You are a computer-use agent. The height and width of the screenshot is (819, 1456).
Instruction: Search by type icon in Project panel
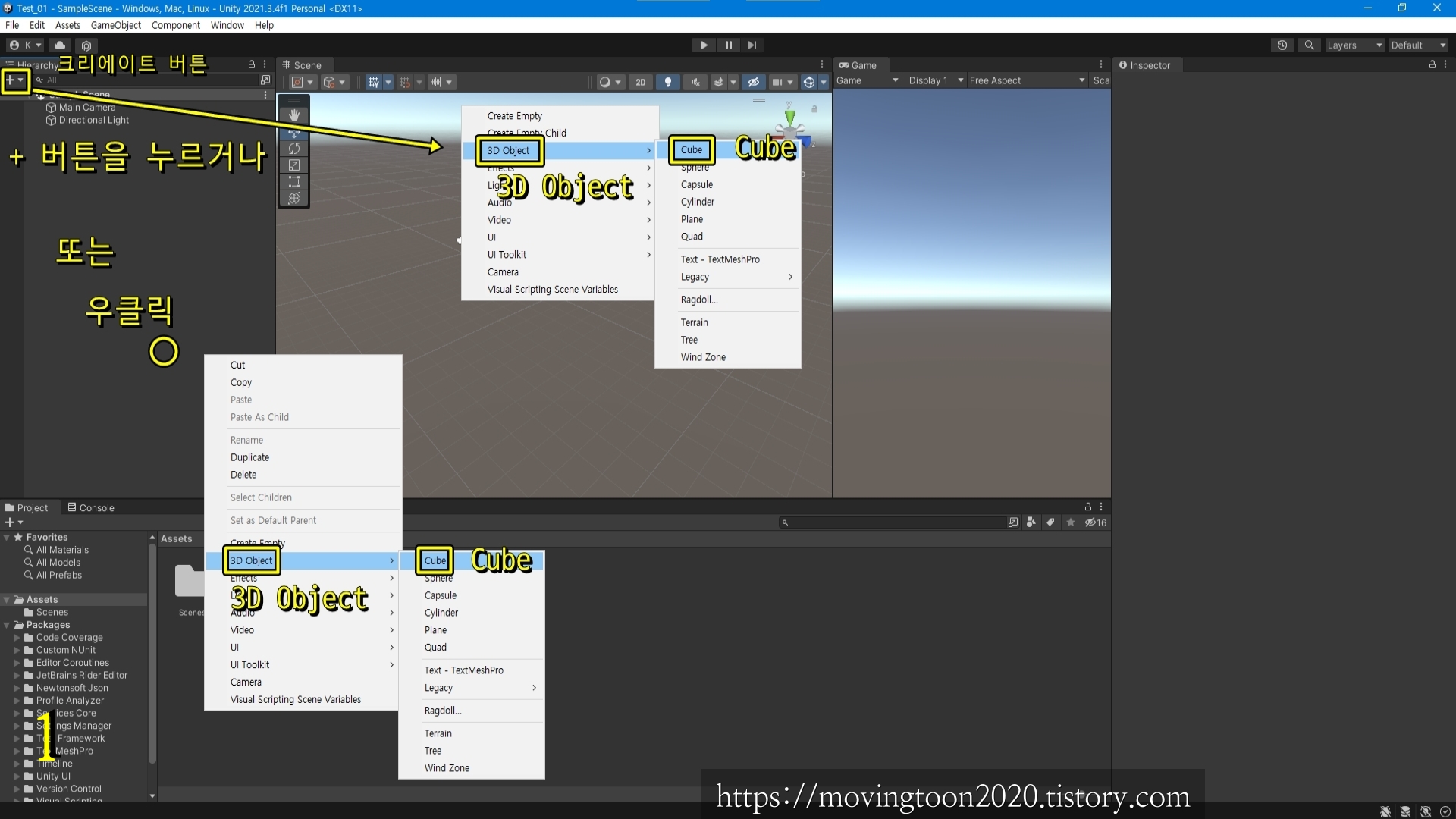tap(1031, 522)
